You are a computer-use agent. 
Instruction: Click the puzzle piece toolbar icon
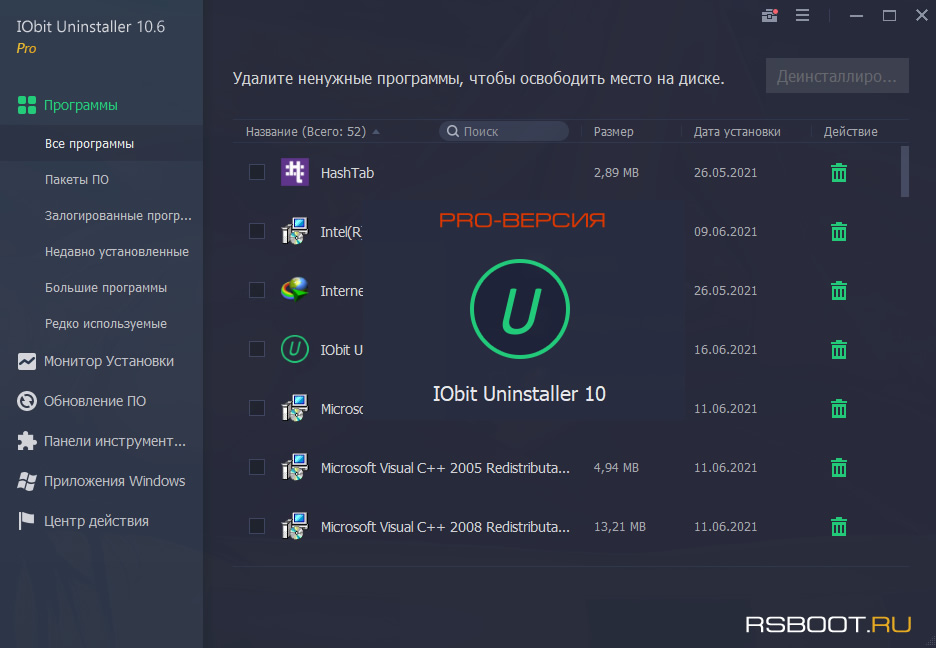tap(27, 441)
